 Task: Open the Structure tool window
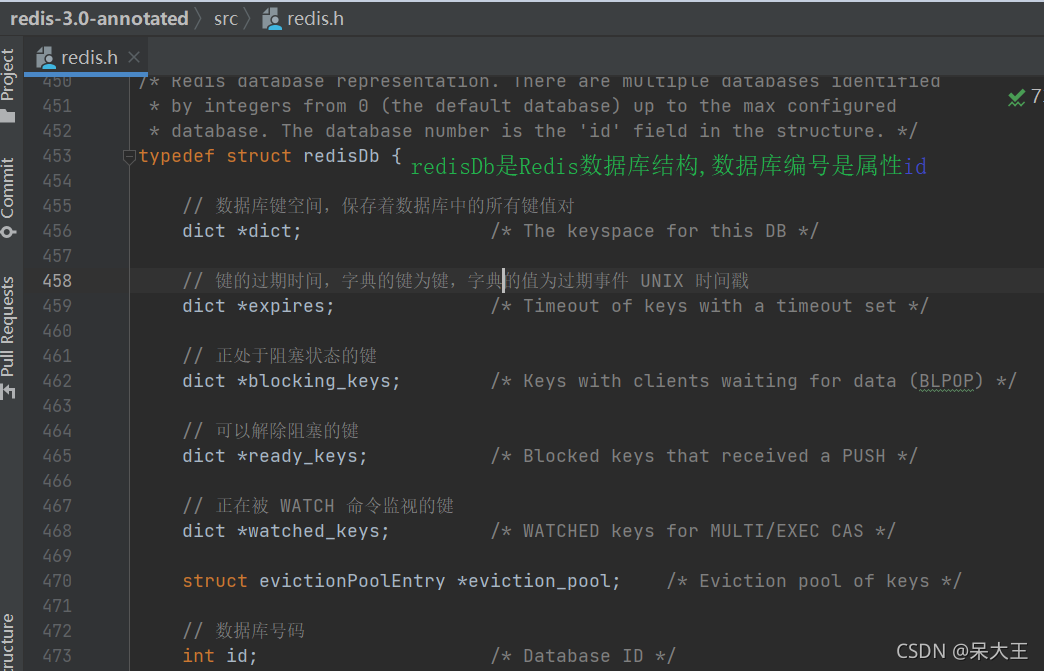point(8,642)
